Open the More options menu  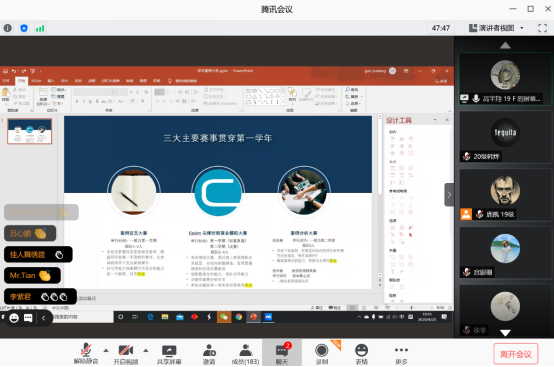pyautogui.click(x=401, y=354)
